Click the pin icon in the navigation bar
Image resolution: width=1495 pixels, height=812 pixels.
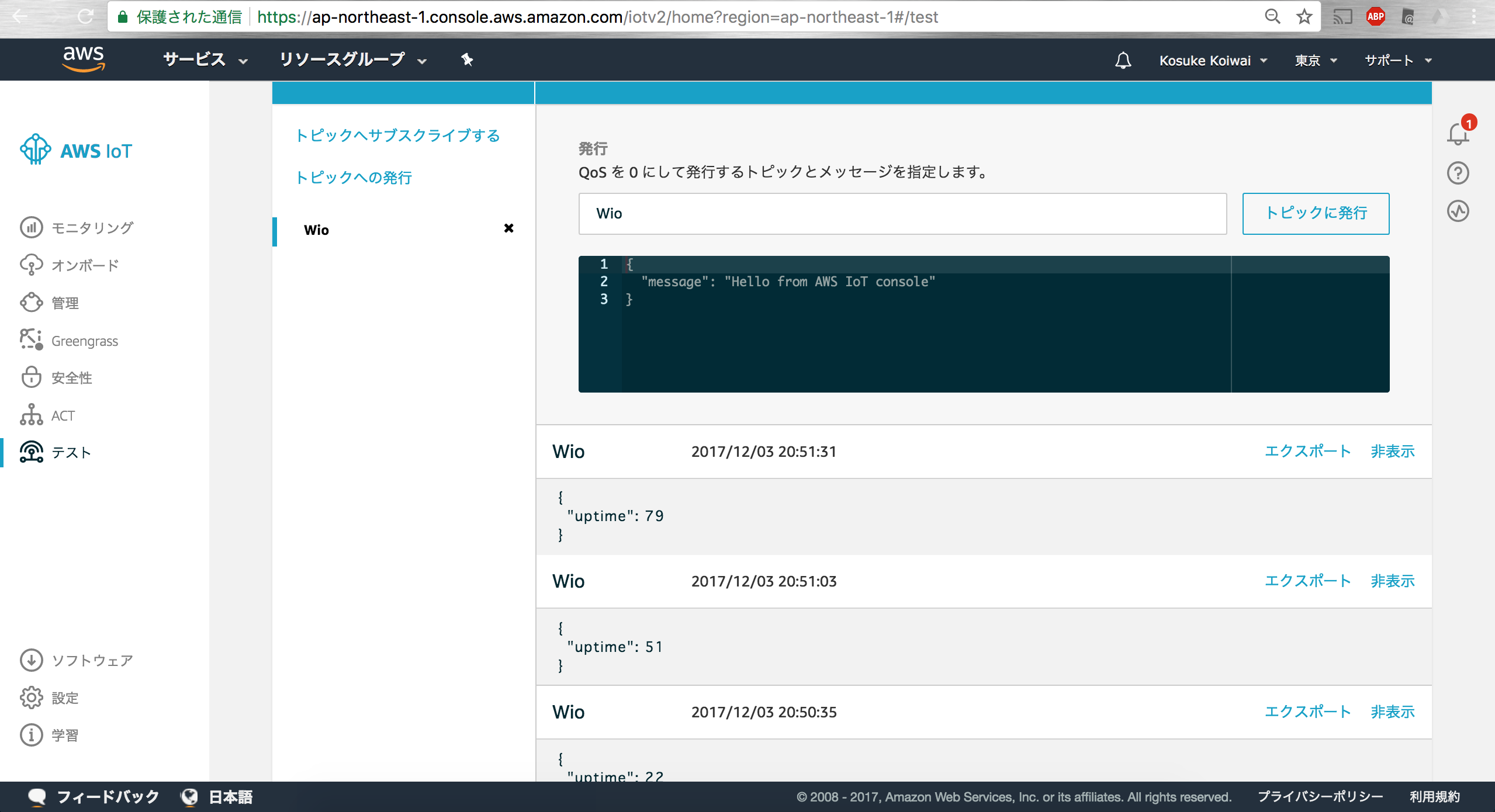tap(467, 59)
